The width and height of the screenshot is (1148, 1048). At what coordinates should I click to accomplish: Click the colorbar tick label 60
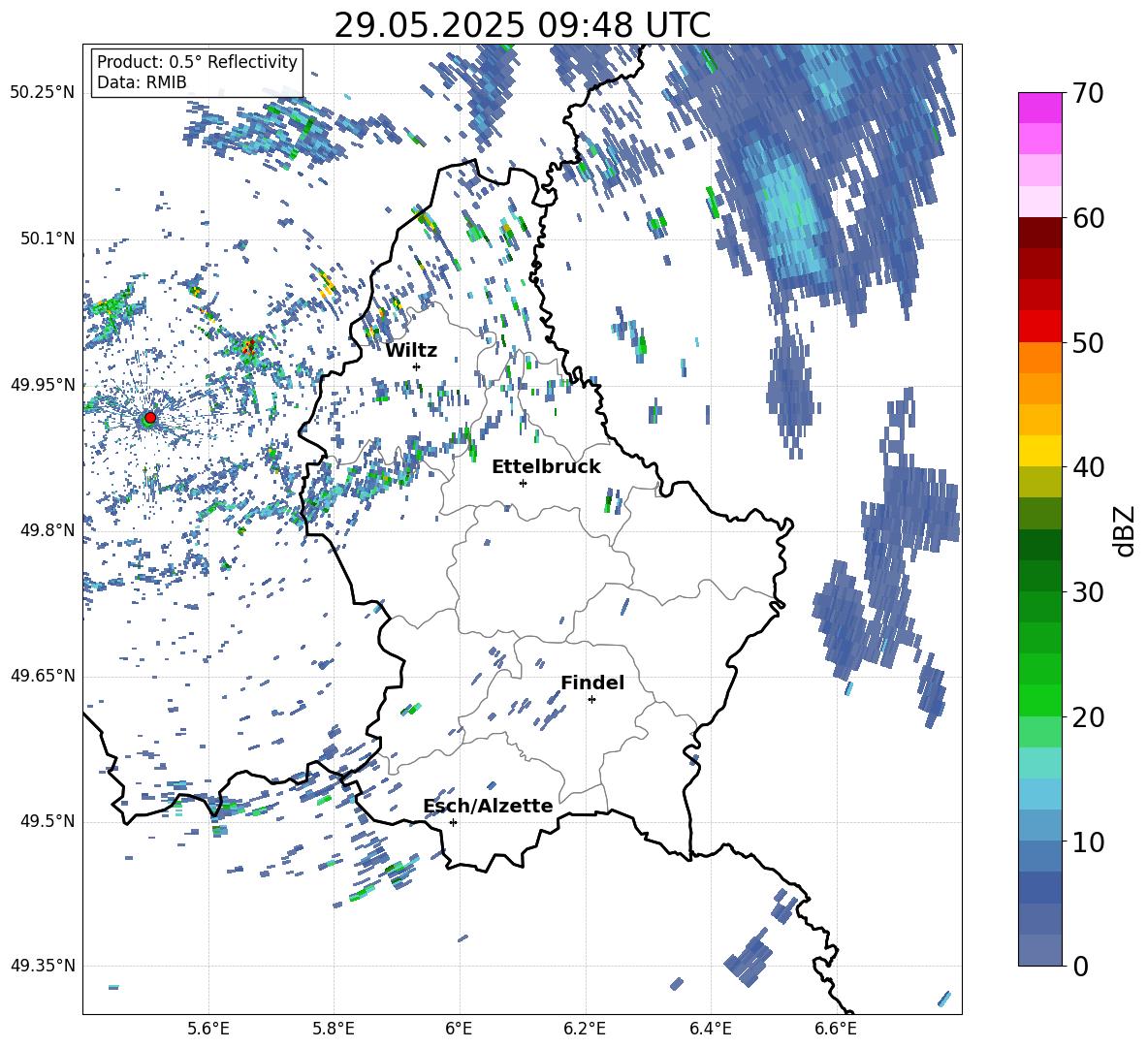click(x=1089, y=218)
